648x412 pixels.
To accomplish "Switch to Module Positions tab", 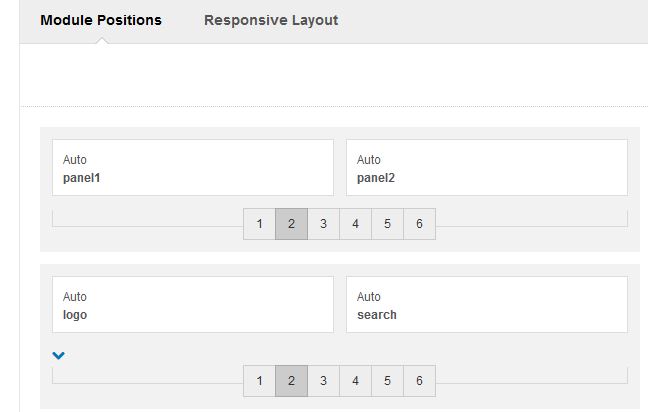I will click(x=101, y=20).
